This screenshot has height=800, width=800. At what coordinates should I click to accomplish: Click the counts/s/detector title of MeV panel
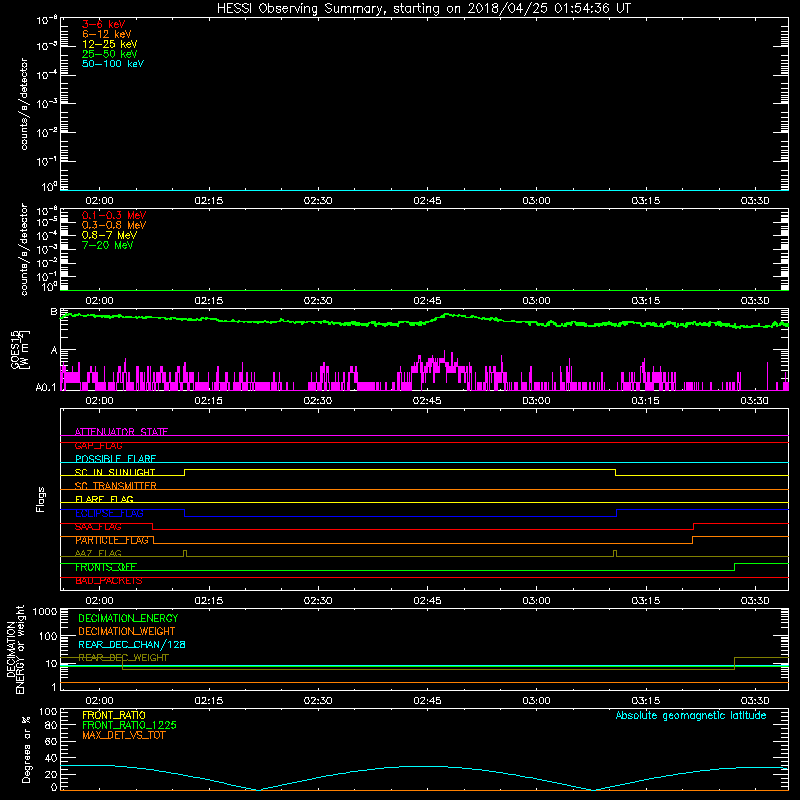24,249
